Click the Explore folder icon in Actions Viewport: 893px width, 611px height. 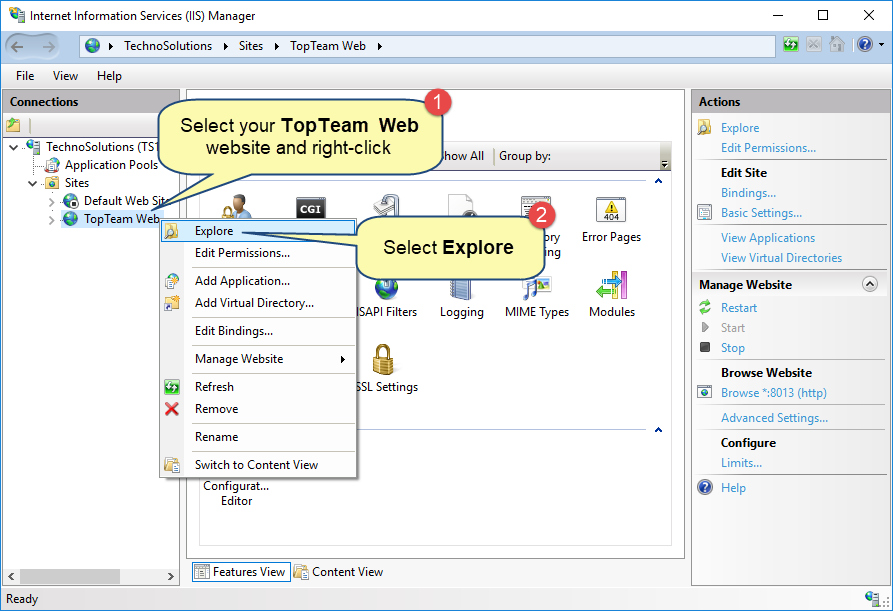click(x=704, y=128)
